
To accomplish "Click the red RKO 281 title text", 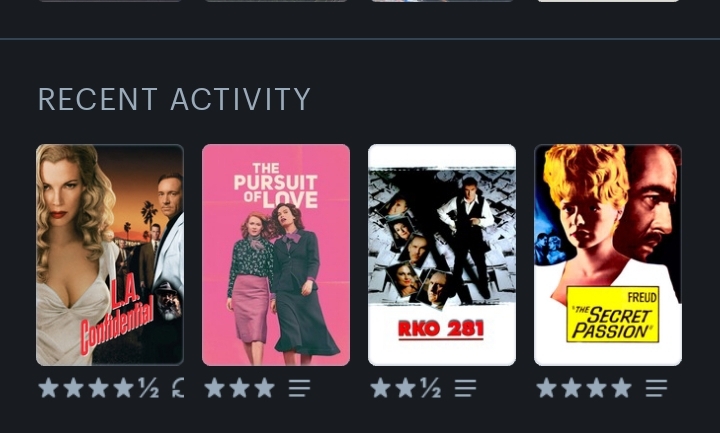I will coord(441,329).
